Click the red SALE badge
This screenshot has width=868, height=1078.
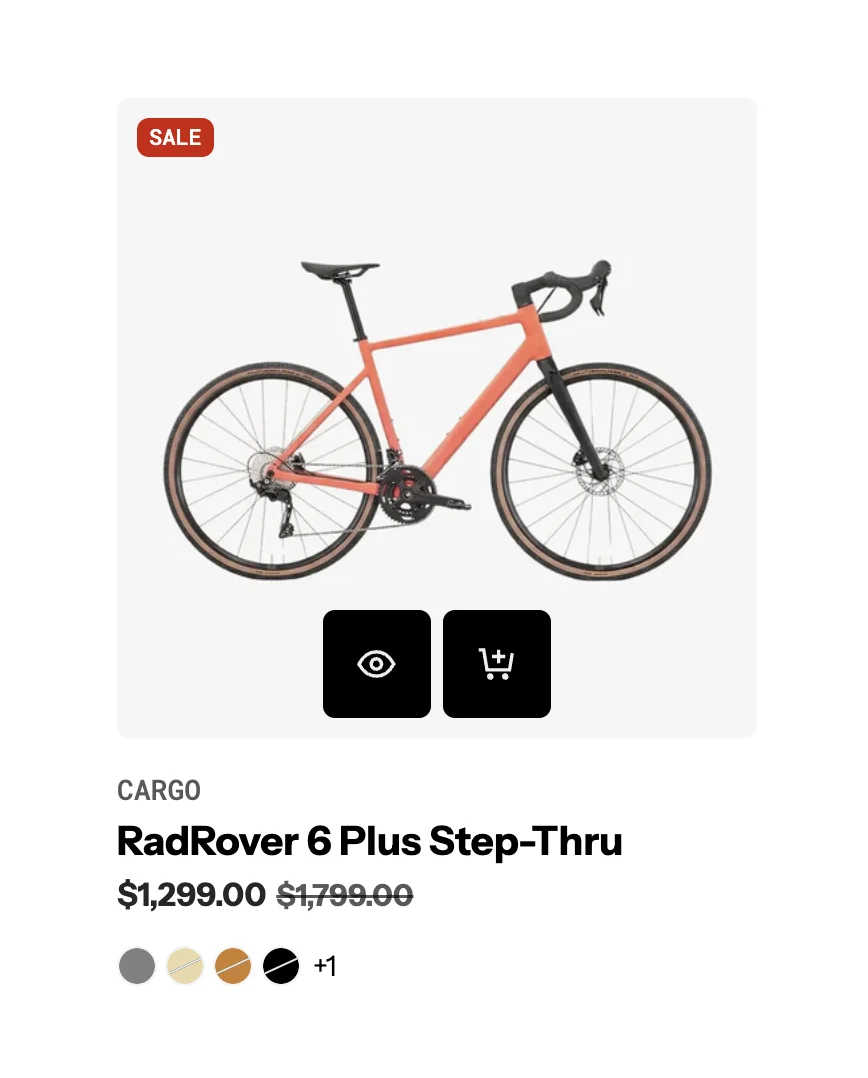(175, 138)
